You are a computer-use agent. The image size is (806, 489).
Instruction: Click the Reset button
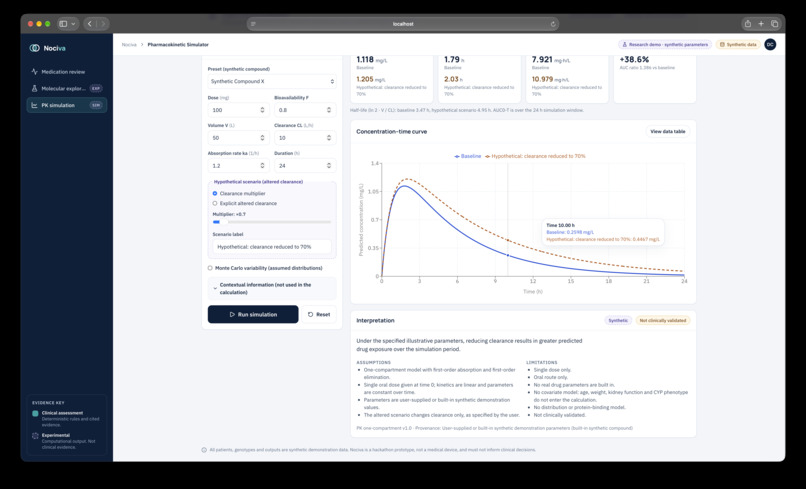pyautogui.click(x=319, y=314)
